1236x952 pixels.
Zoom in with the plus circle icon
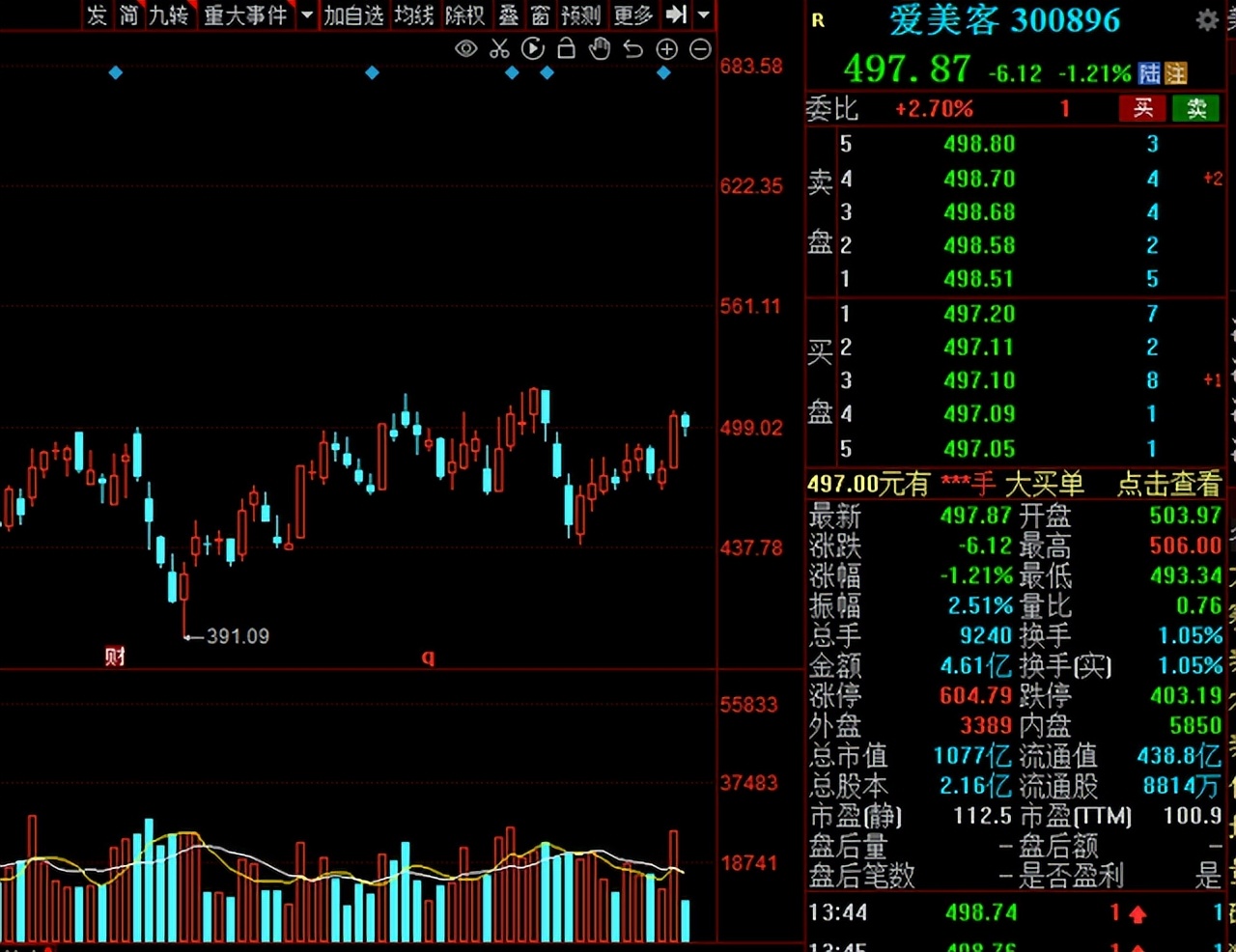point(666,48)
